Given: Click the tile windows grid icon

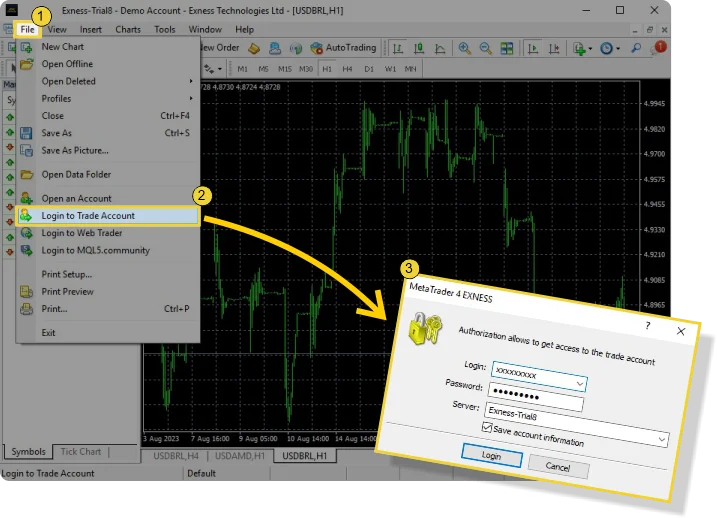Looking at the screenshot, I should tap(507, 47).
